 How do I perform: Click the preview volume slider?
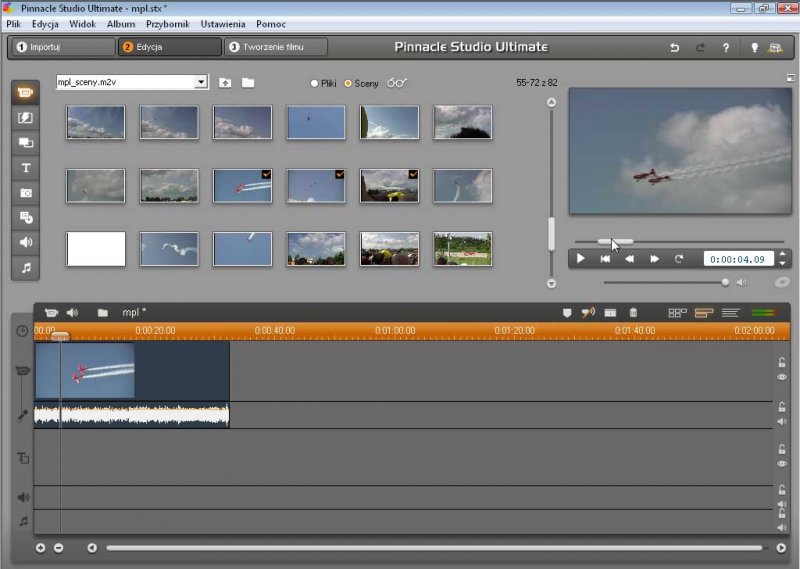pos(664,282)
